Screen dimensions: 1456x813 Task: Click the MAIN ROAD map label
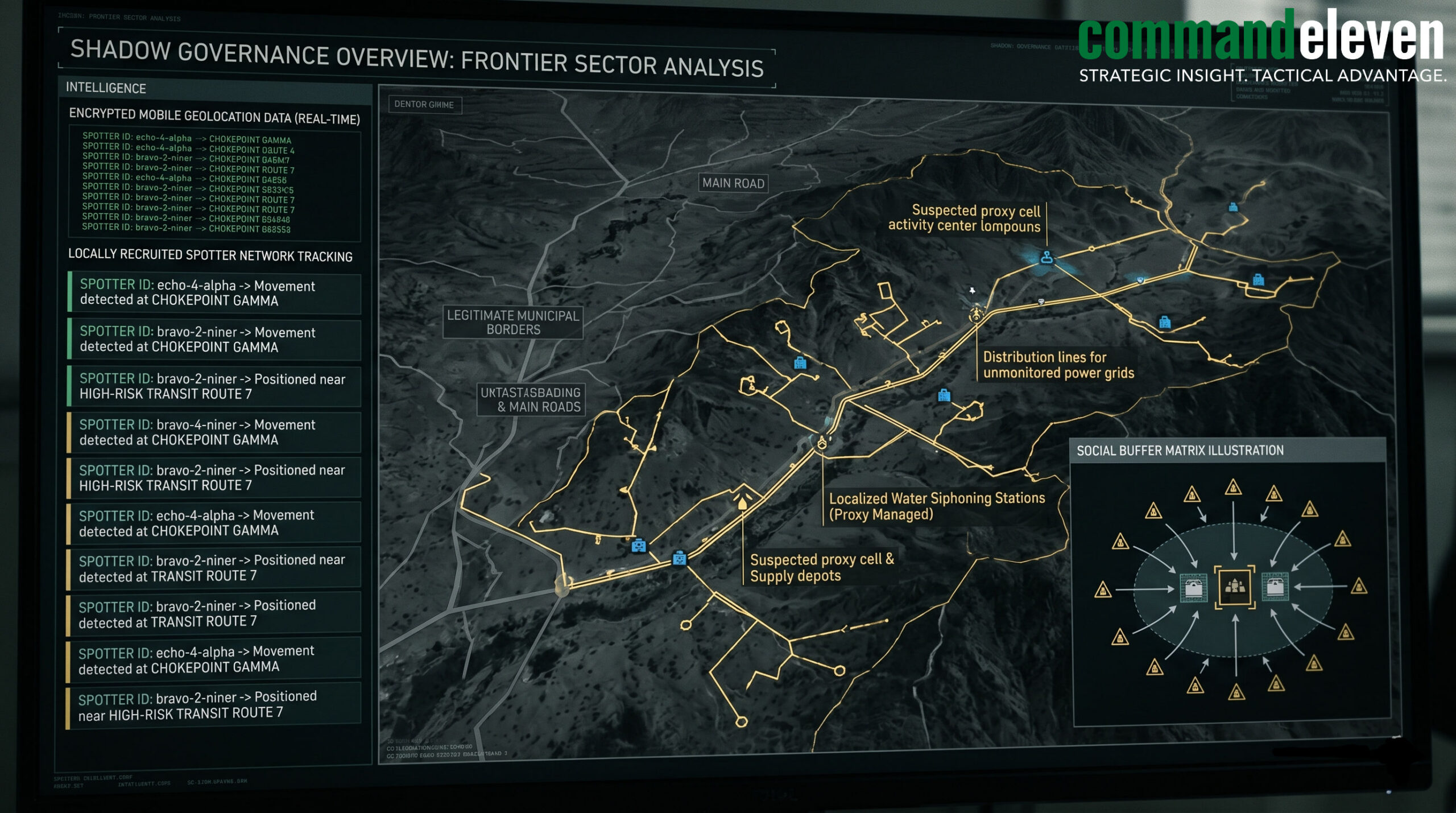pos(733,183)
